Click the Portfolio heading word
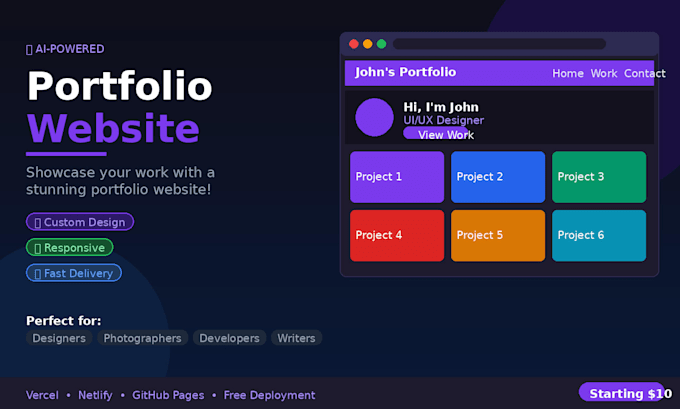This screenshot has height=409, width=680. coord(120,86)
